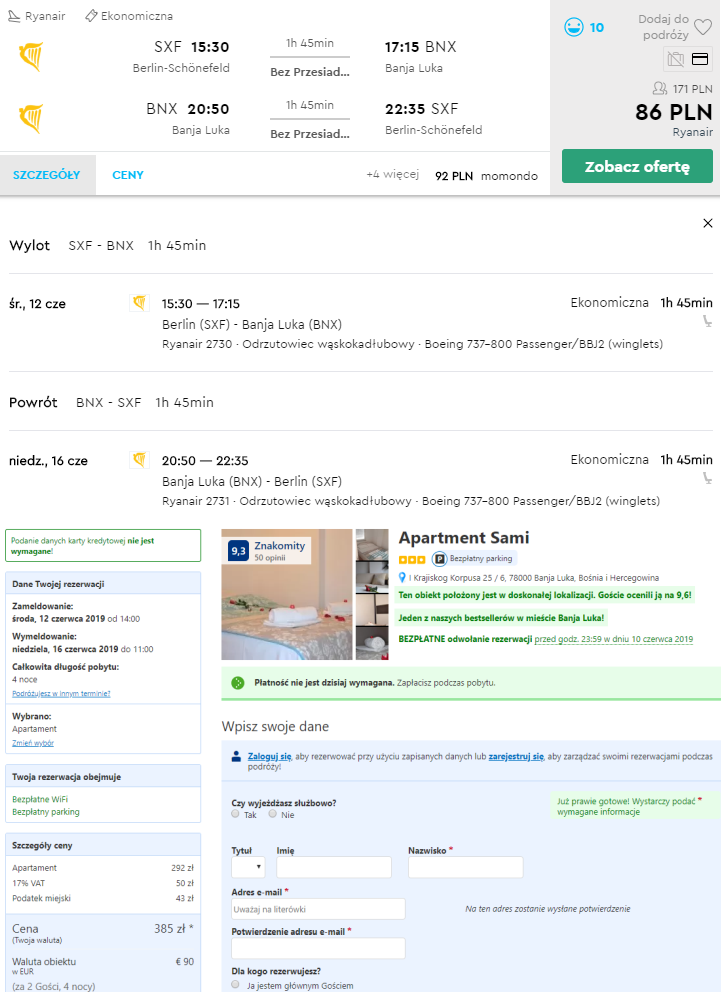Viewport: 721px width, 992px height.
Task: Click the Ryanair harp logo for BNX departure
Action: (31, 118)
